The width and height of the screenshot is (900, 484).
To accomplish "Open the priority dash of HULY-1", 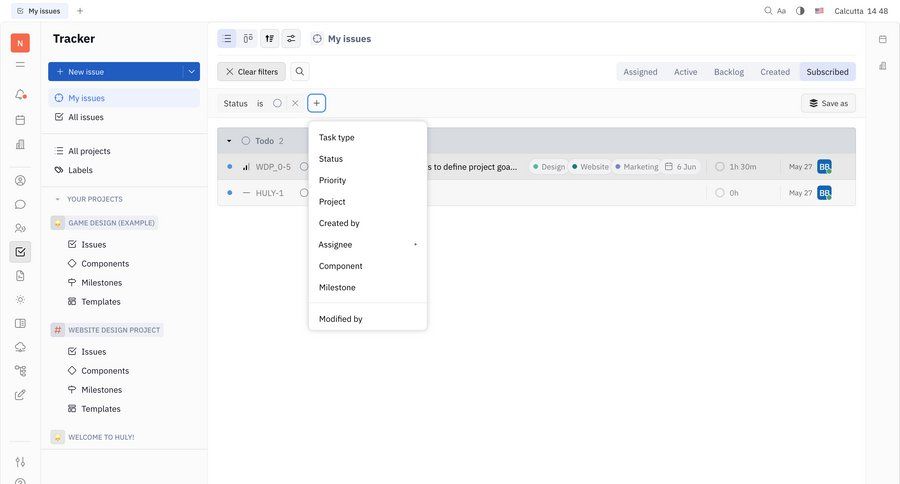I will click(x=246, y=193).
